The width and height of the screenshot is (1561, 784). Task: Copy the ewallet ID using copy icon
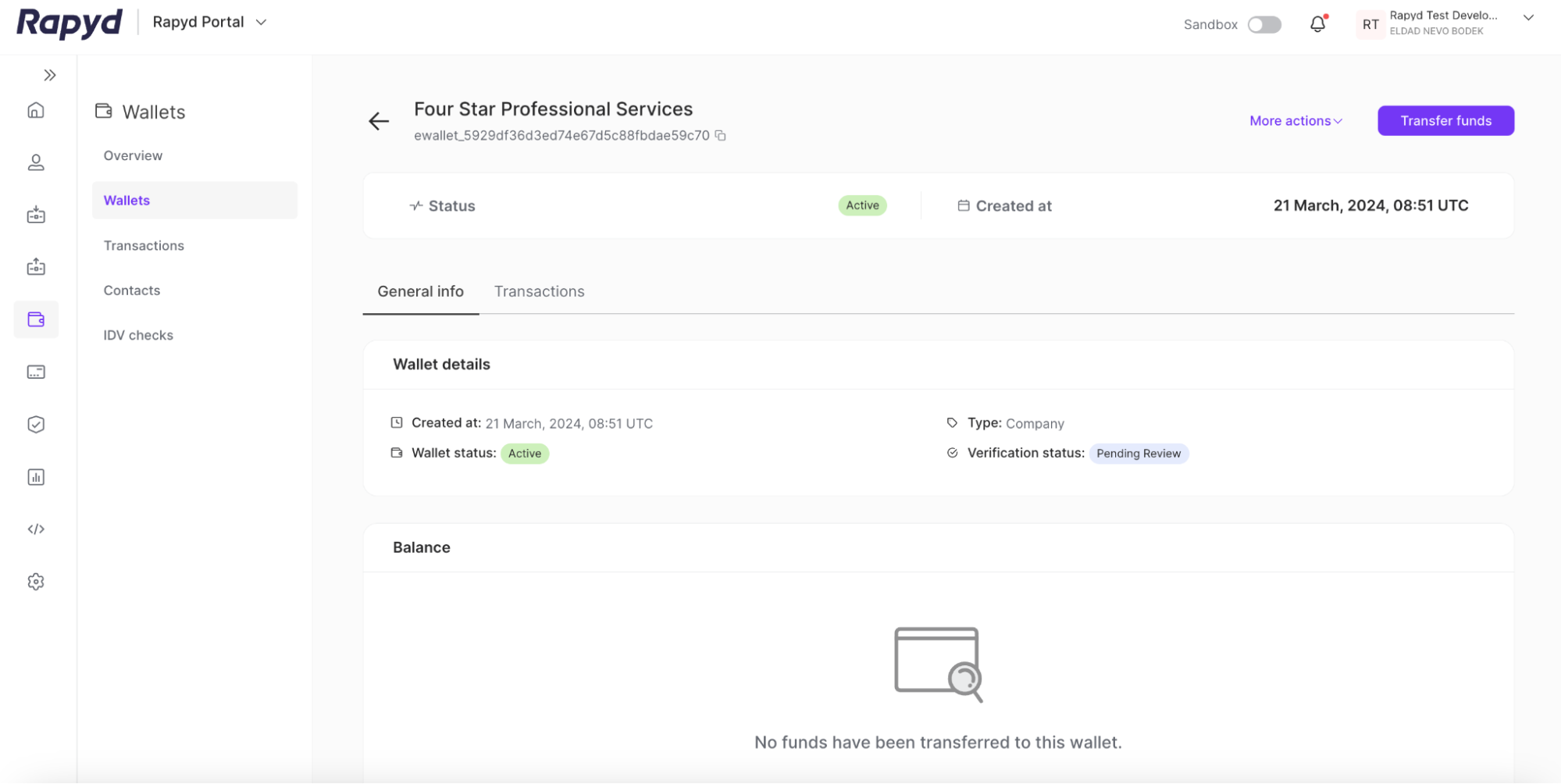point(721,136)
